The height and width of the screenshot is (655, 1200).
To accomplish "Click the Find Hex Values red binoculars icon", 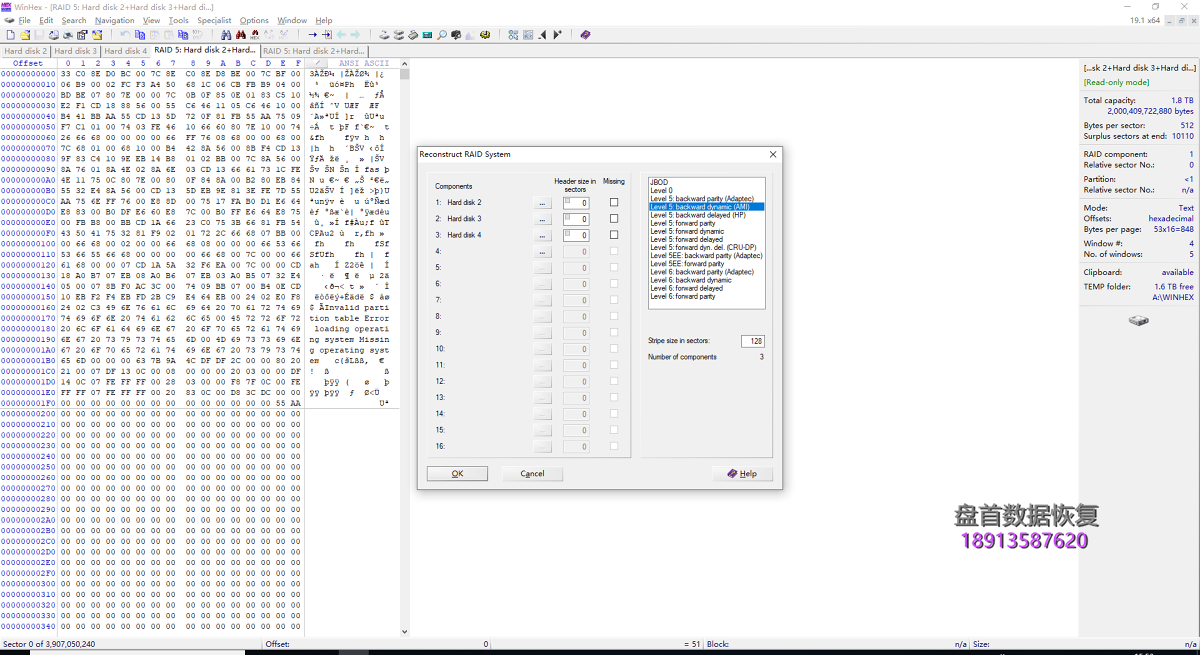I will (x=241, y=35).
